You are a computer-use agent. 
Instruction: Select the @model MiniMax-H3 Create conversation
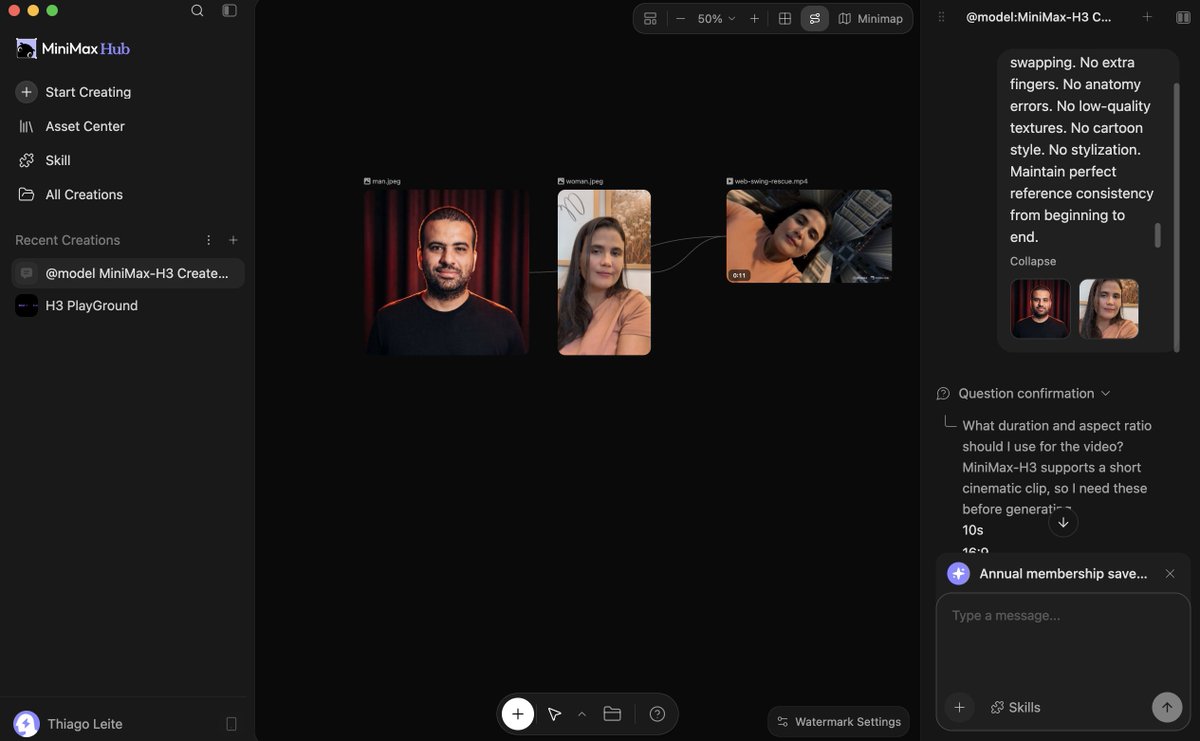click(x=128, y=273)
